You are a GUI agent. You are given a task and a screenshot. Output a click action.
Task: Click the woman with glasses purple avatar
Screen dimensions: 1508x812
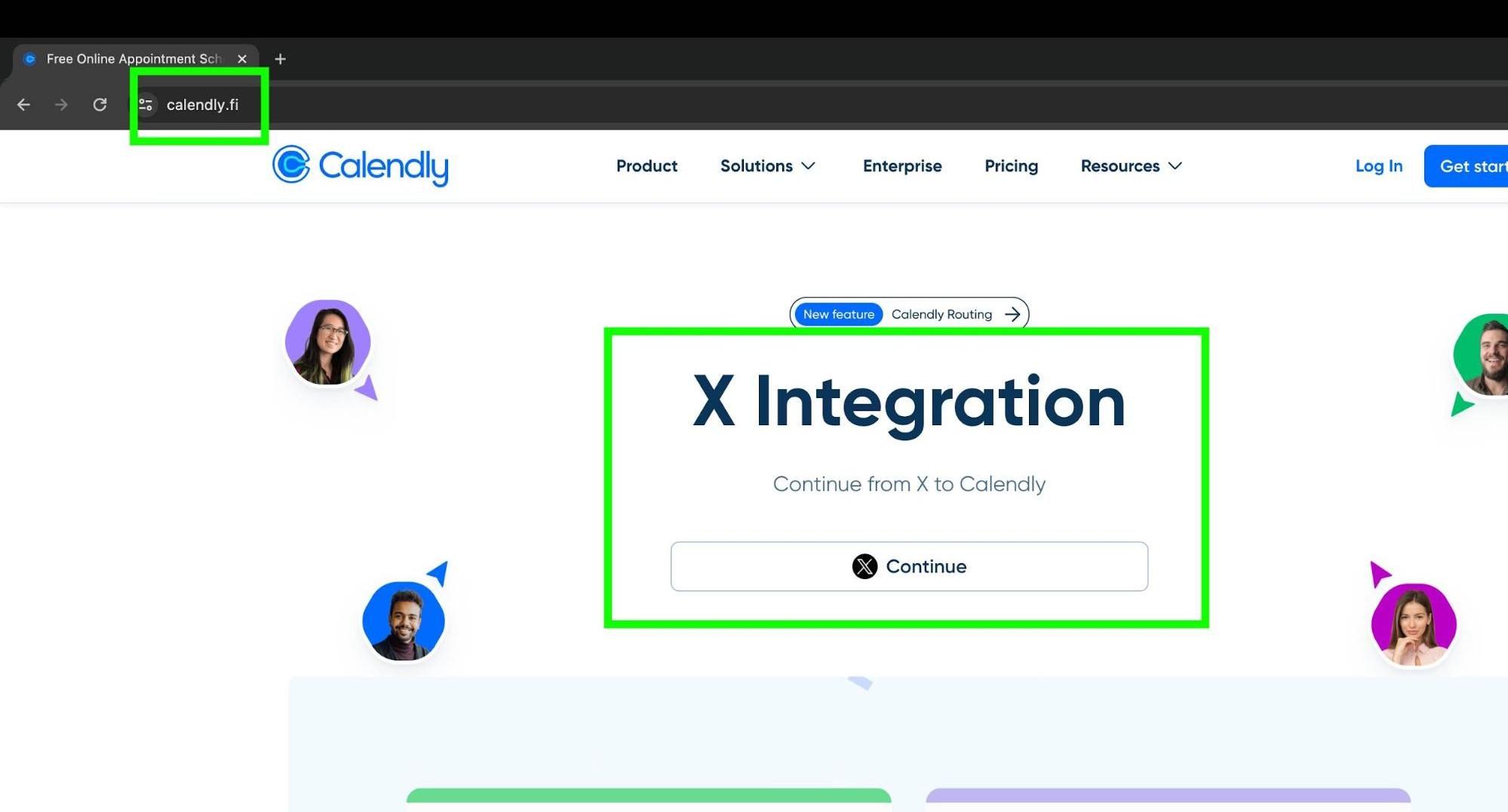click(328, 343)
